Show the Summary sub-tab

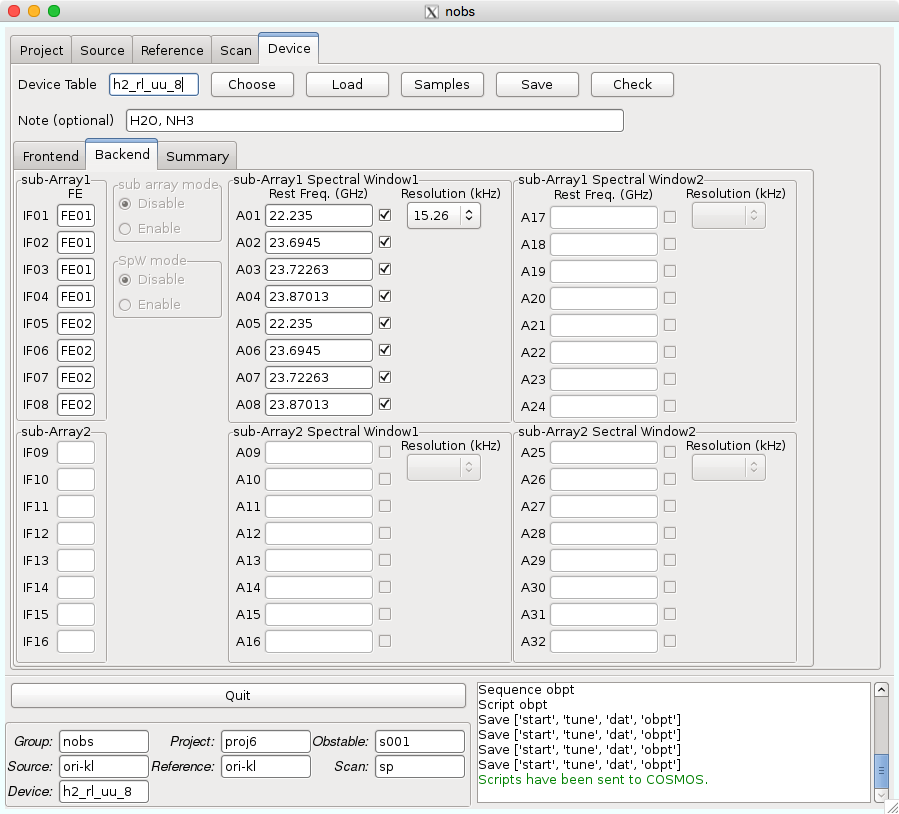pyautogui.click(x=197, y=156)
